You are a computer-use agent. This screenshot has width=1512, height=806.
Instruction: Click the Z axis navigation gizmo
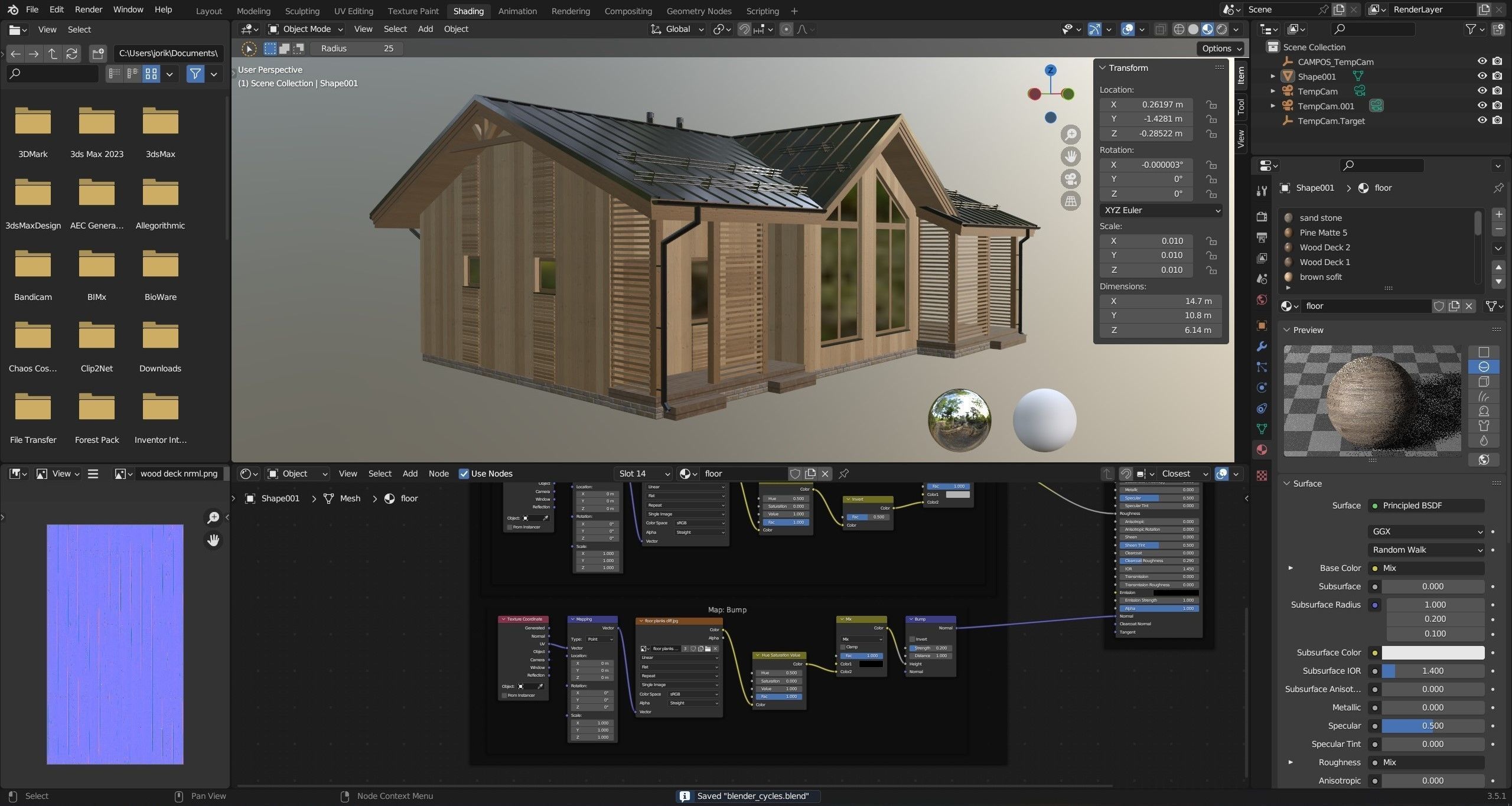[1050, 70]
